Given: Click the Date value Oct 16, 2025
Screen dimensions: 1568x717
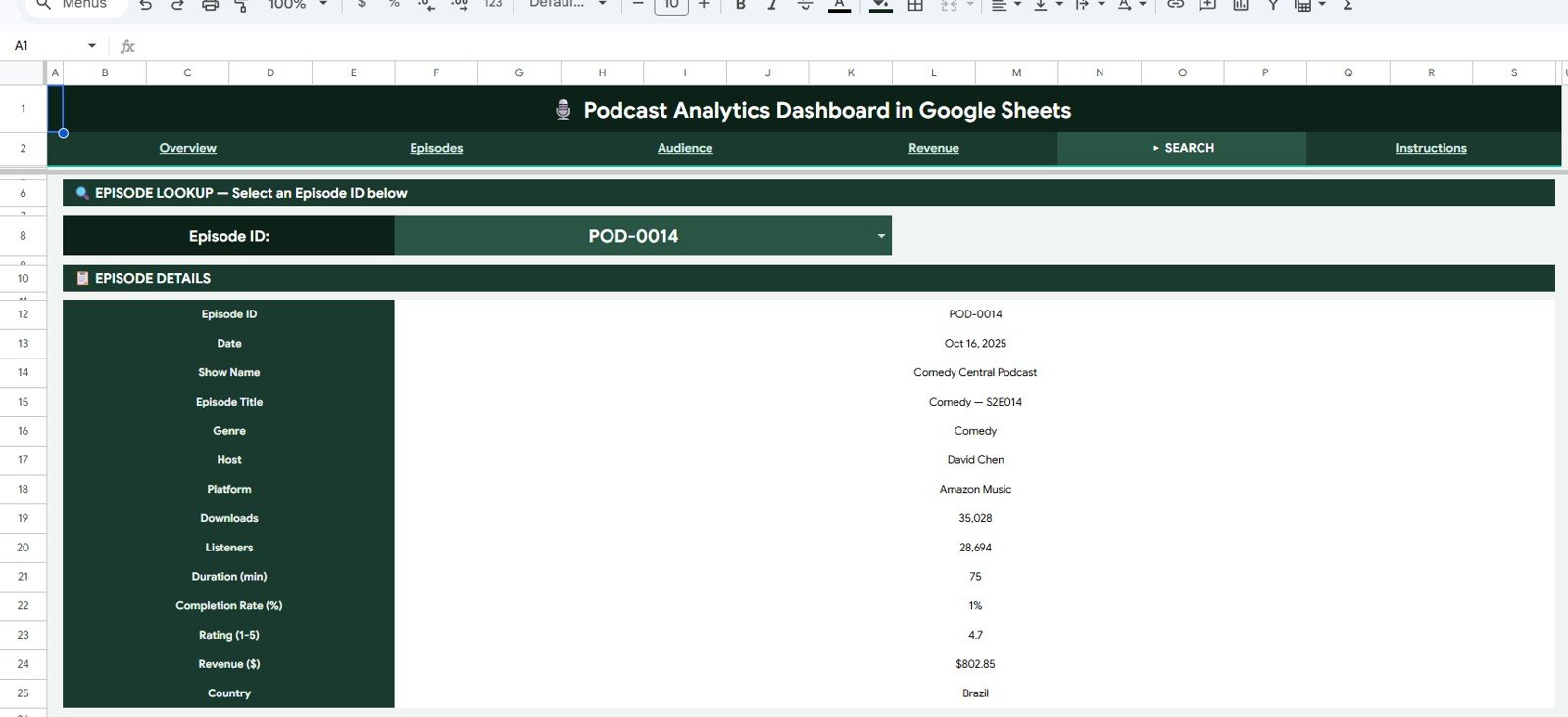Looking at the screenshot, I should point(975,344).
